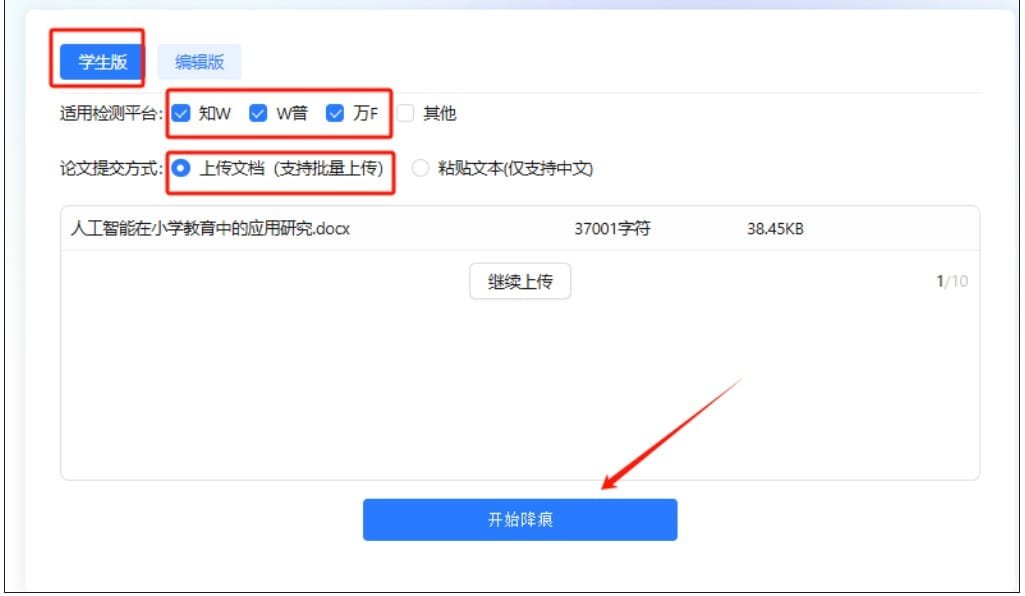Enable the 其他 platform checkbox

click(405, 113)
